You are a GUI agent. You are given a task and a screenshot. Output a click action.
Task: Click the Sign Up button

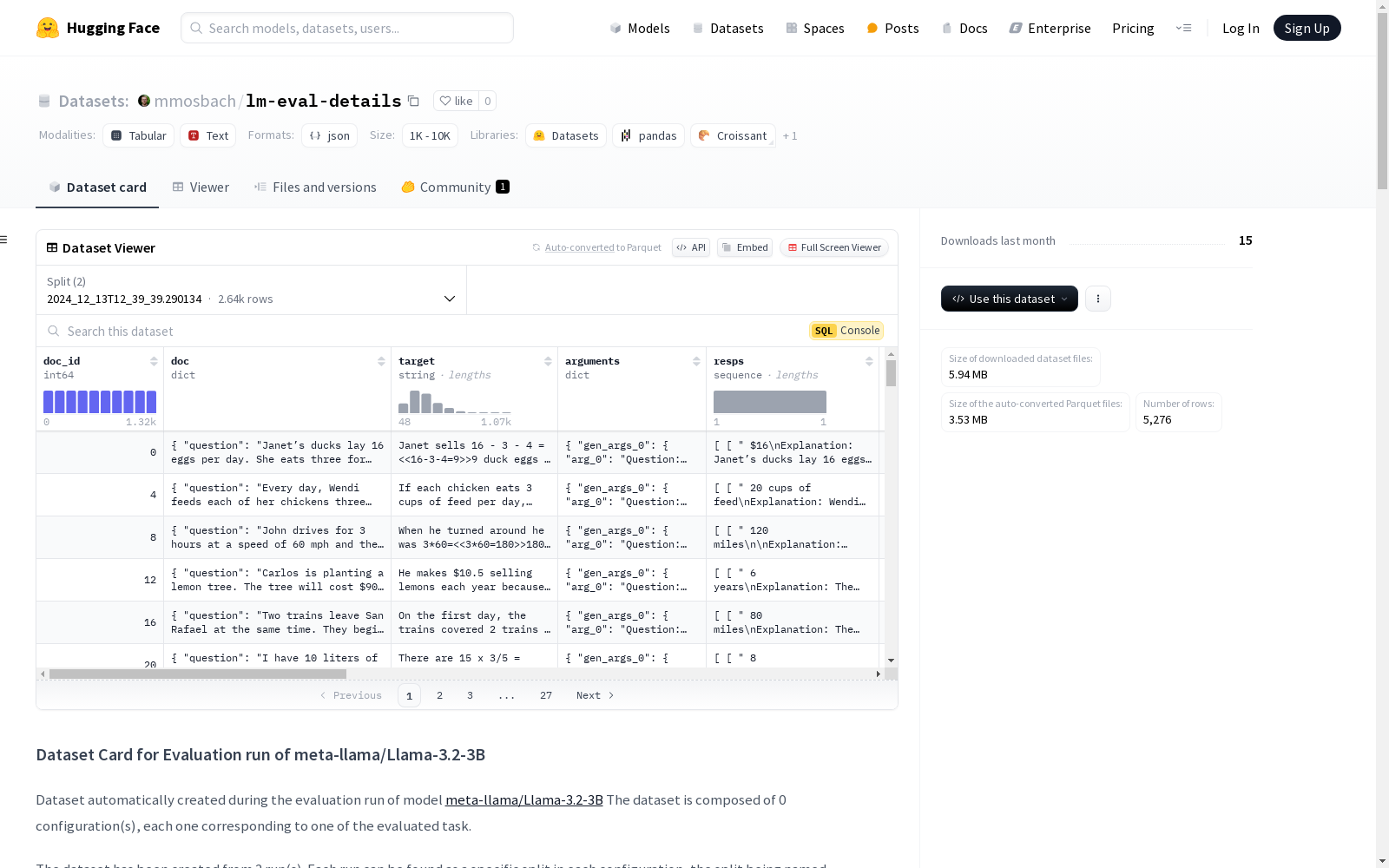tap(1307, 28)
